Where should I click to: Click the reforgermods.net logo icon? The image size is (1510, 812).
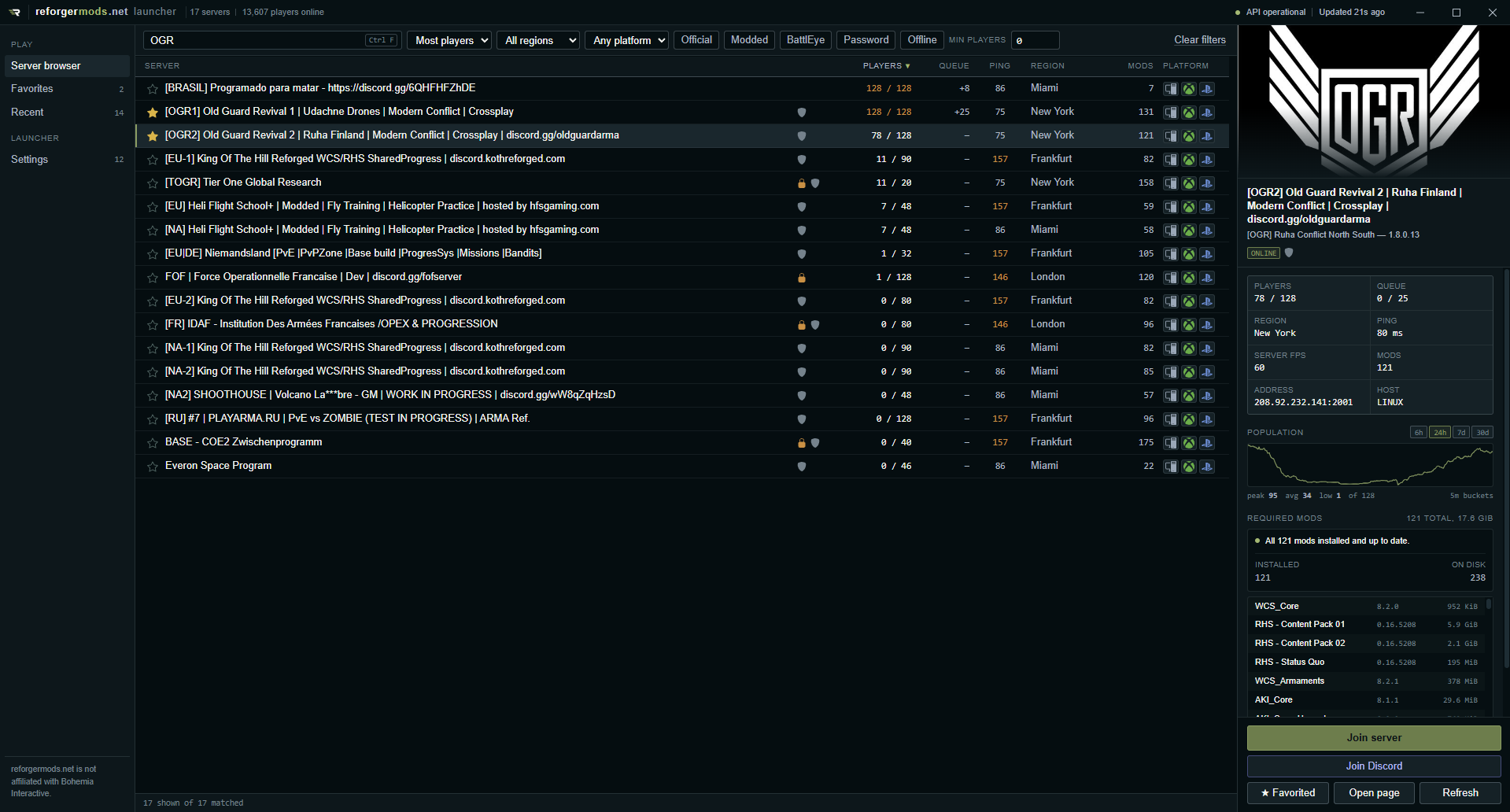click(15, 12)
